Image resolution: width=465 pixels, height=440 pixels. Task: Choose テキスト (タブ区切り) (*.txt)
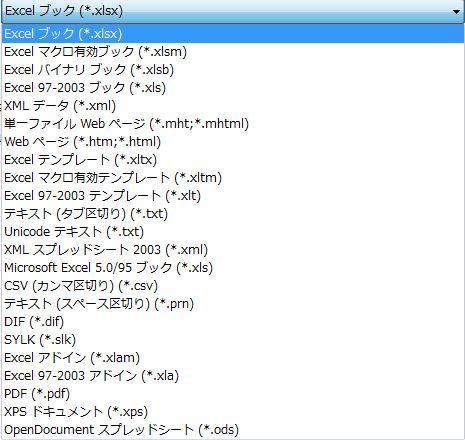233,214
